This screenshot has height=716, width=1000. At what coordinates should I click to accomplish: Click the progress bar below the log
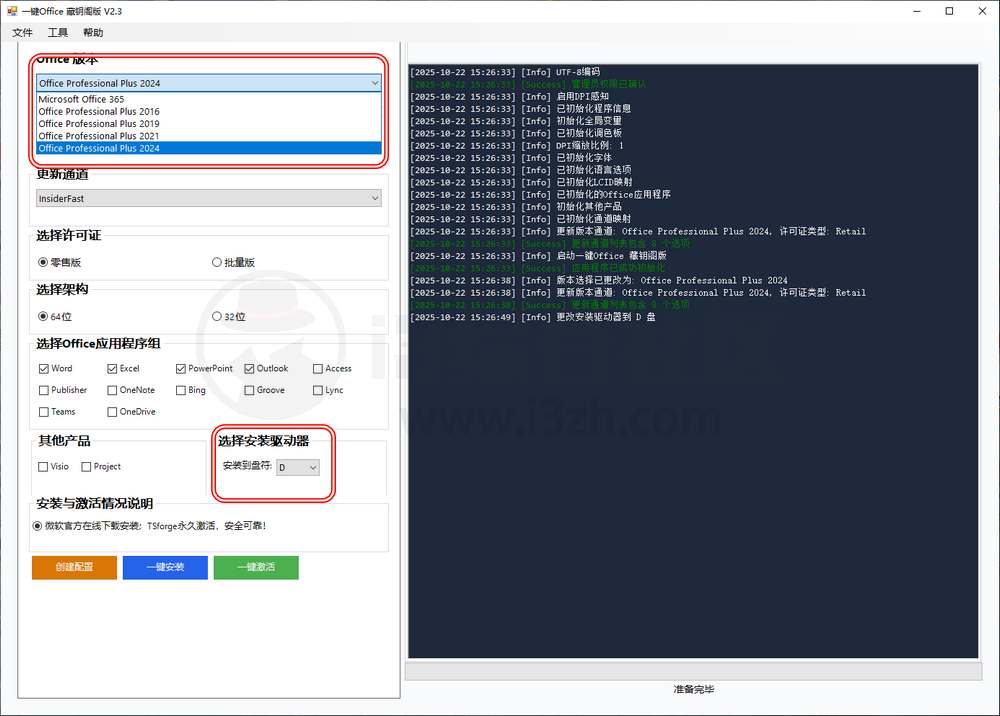coord(692,670)
